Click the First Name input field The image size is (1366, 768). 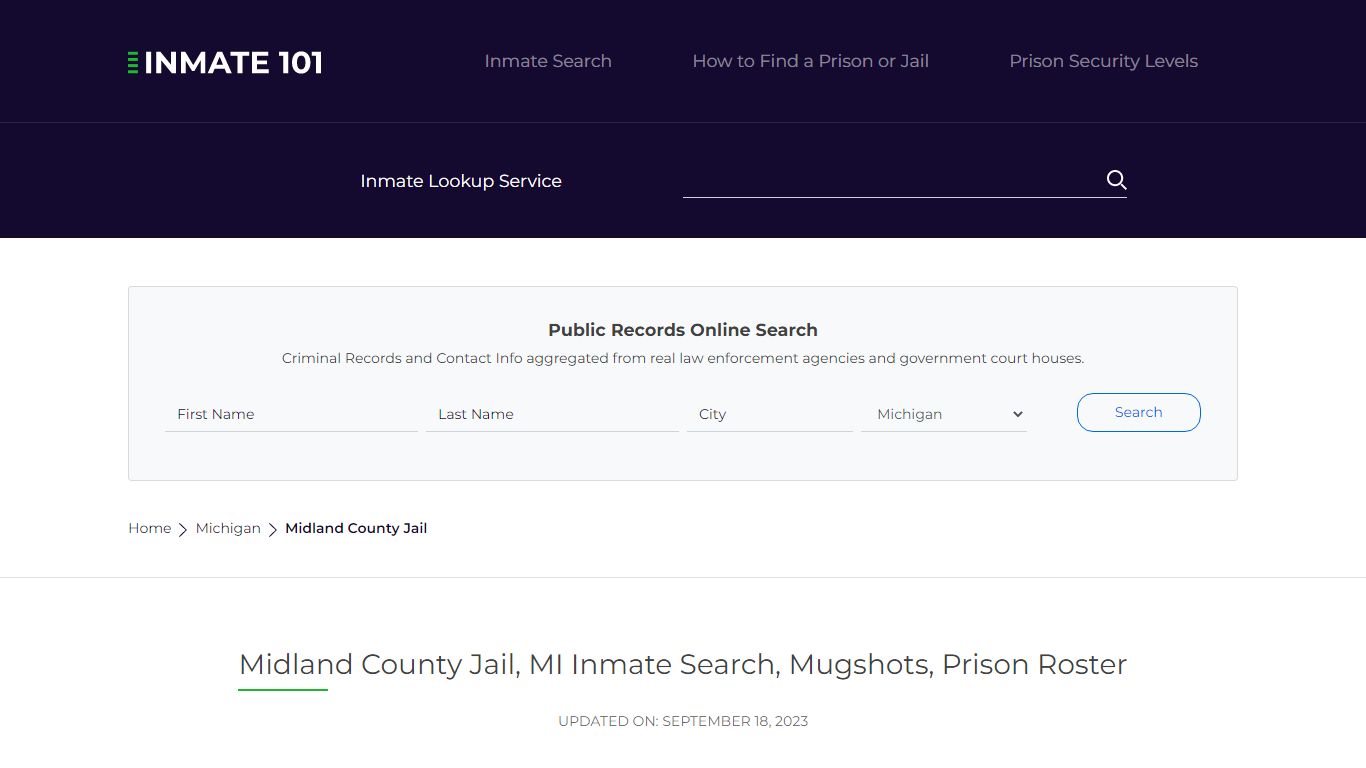click(291, 414)
